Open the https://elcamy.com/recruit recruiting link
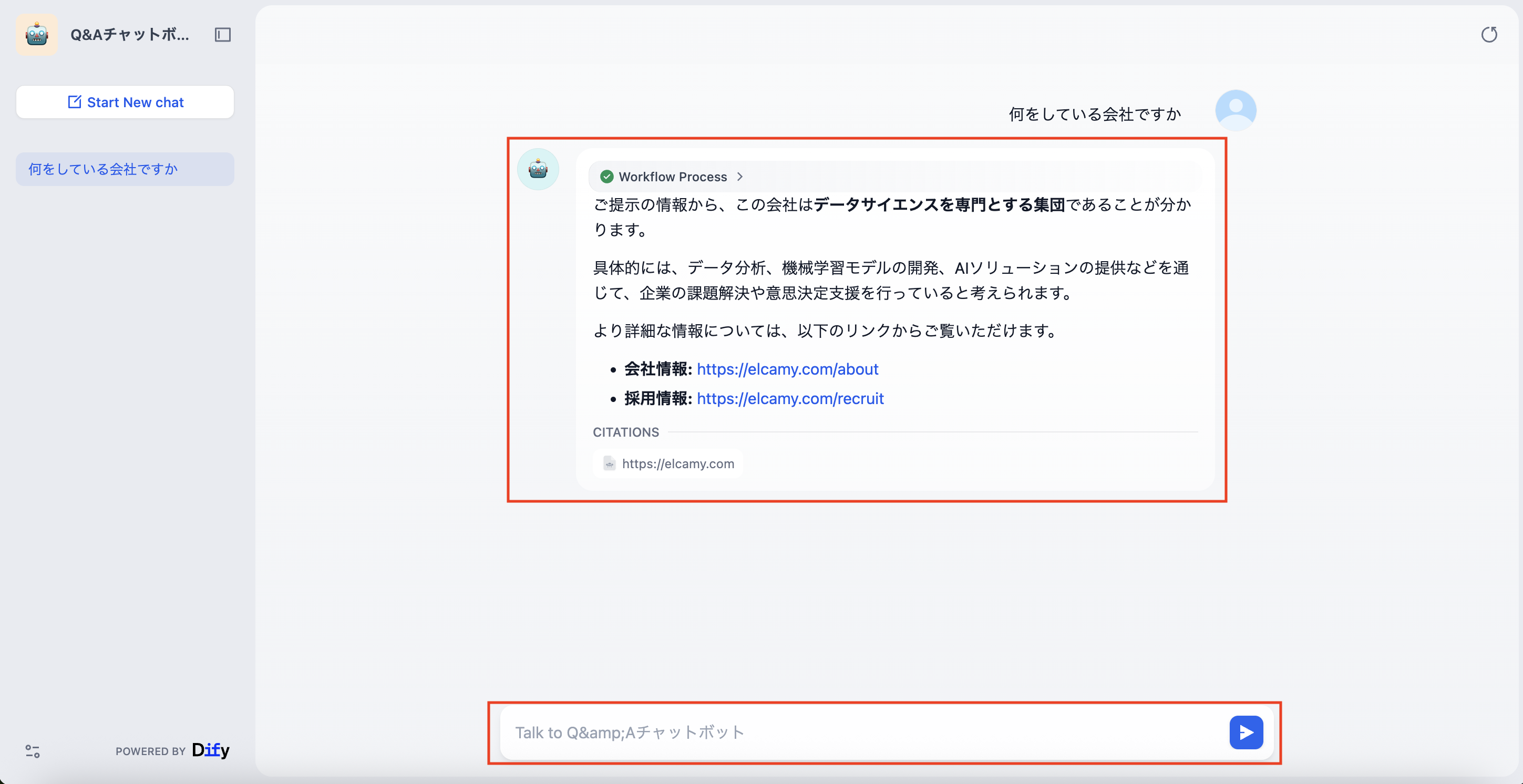This screenshot has height=784, width=1523. pos(790,398)
